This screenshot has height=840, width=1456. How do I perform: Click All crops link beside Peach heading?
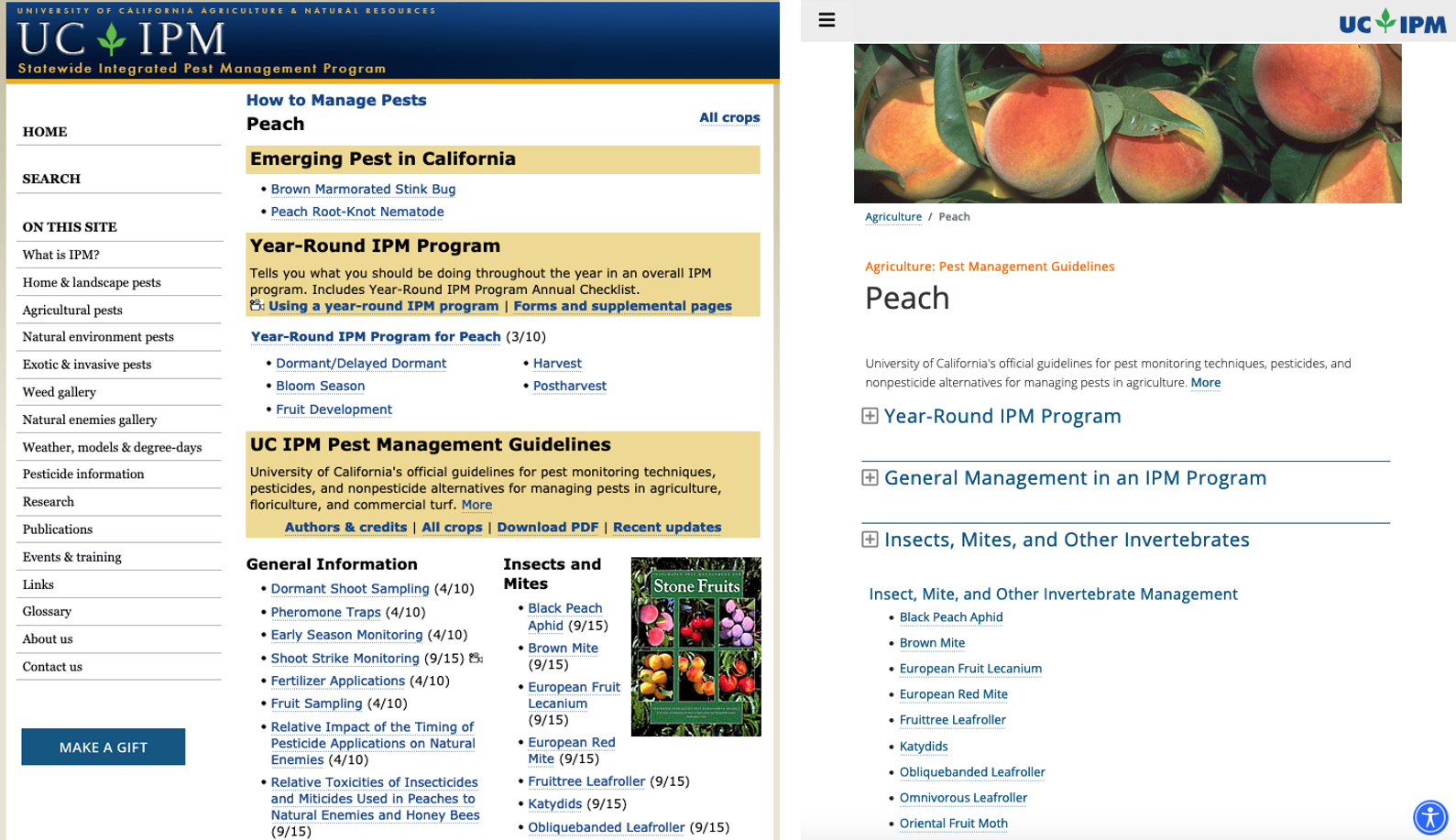(729, 117)
